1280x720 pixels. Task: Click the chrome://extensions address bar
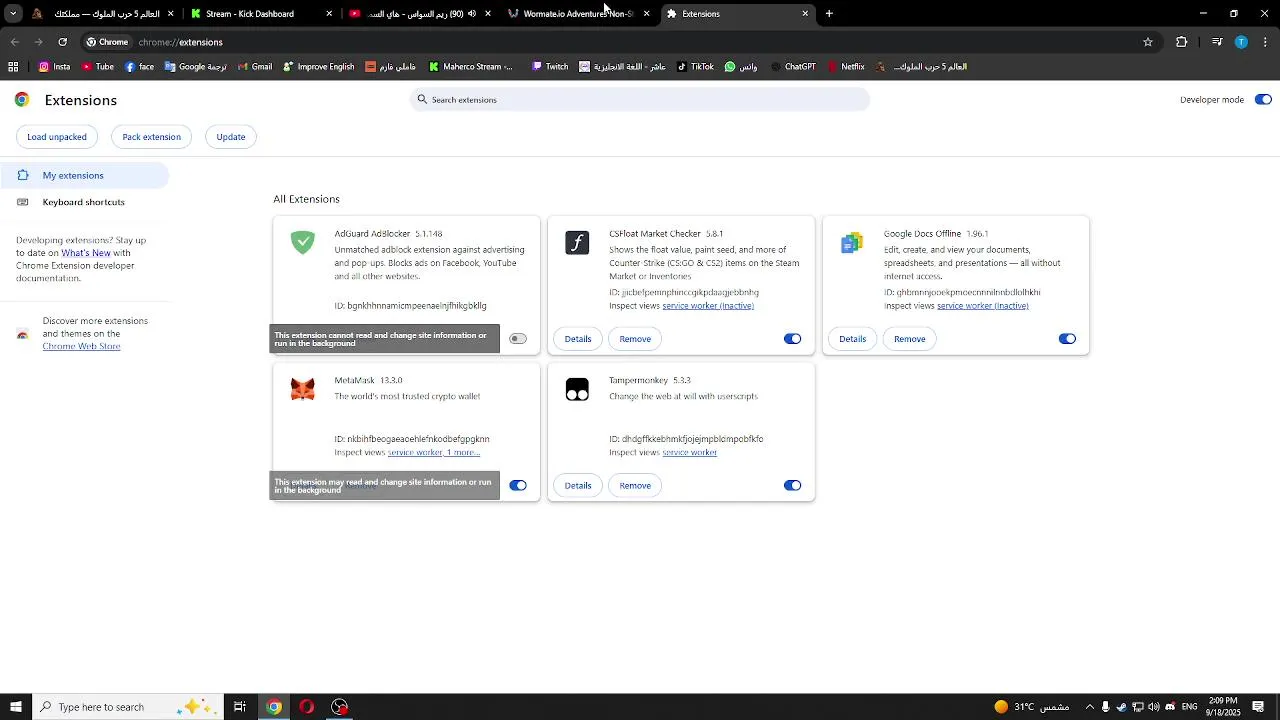608,42
